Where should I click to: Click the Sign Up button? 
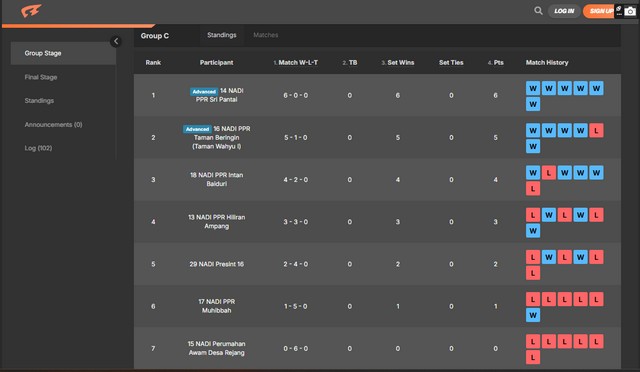[x=599, y=11]
